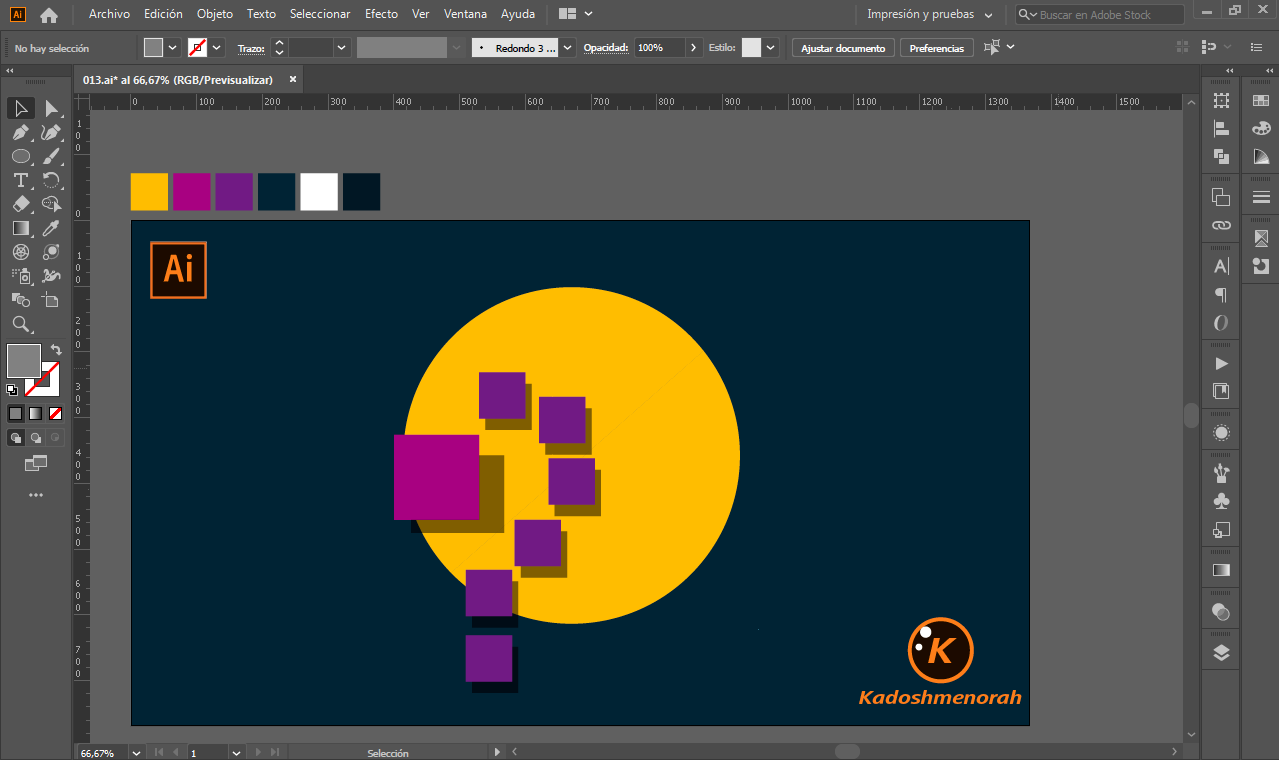Set paint mode to solid Color

click(16, 413)
